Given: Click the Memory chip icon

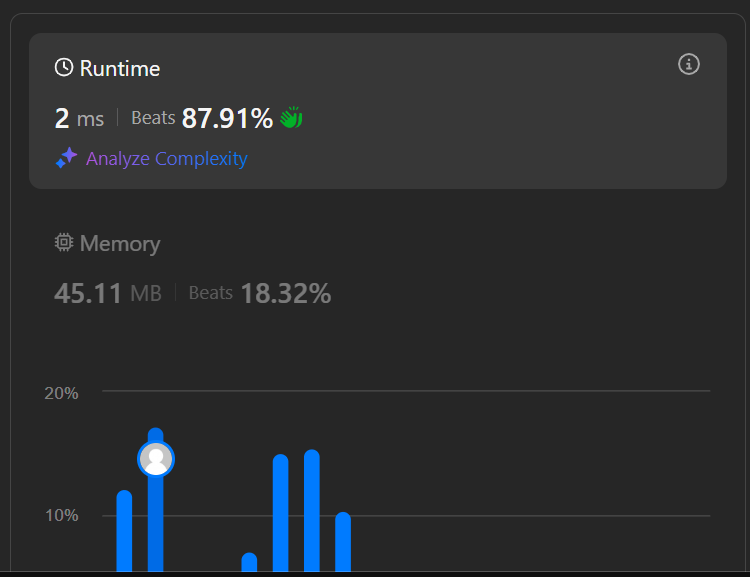Looking at the screenshot, I should [x=64, y=243].
